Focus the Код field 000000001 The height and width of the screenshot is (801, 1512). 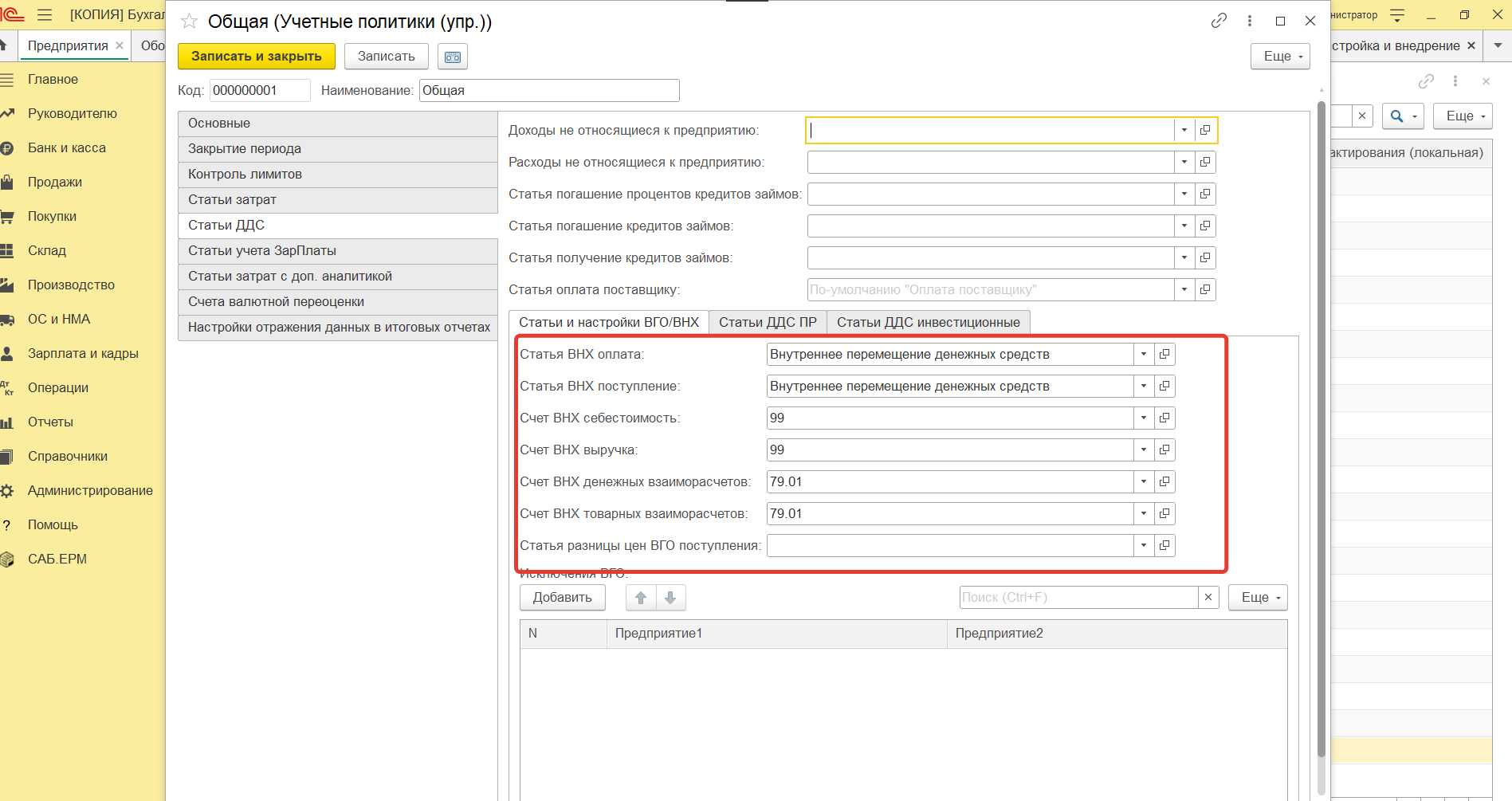(260, 91)
